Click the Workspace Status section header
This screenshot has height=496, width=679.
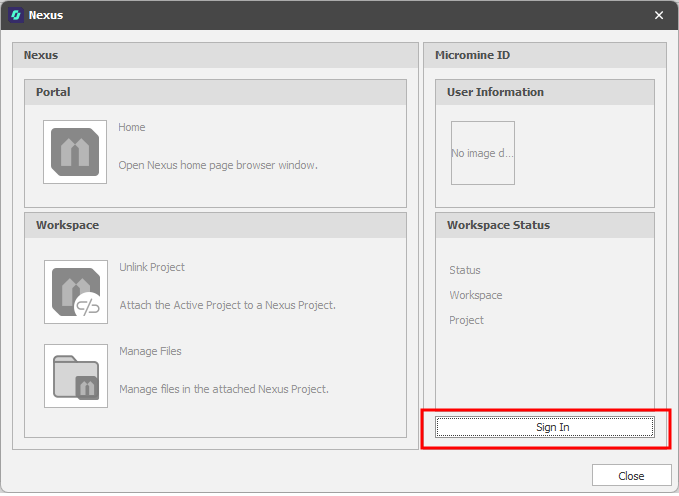(545, 225)
